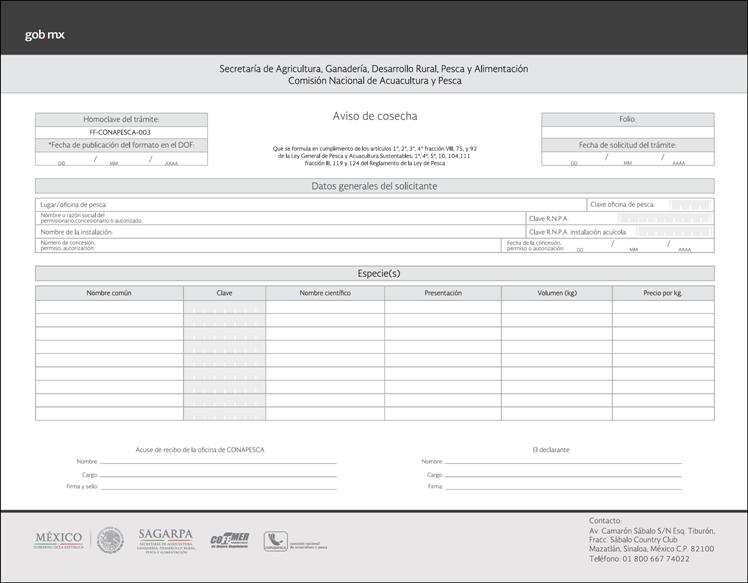
Task: Click the SAGARPA logo
Action: (166, 541)
